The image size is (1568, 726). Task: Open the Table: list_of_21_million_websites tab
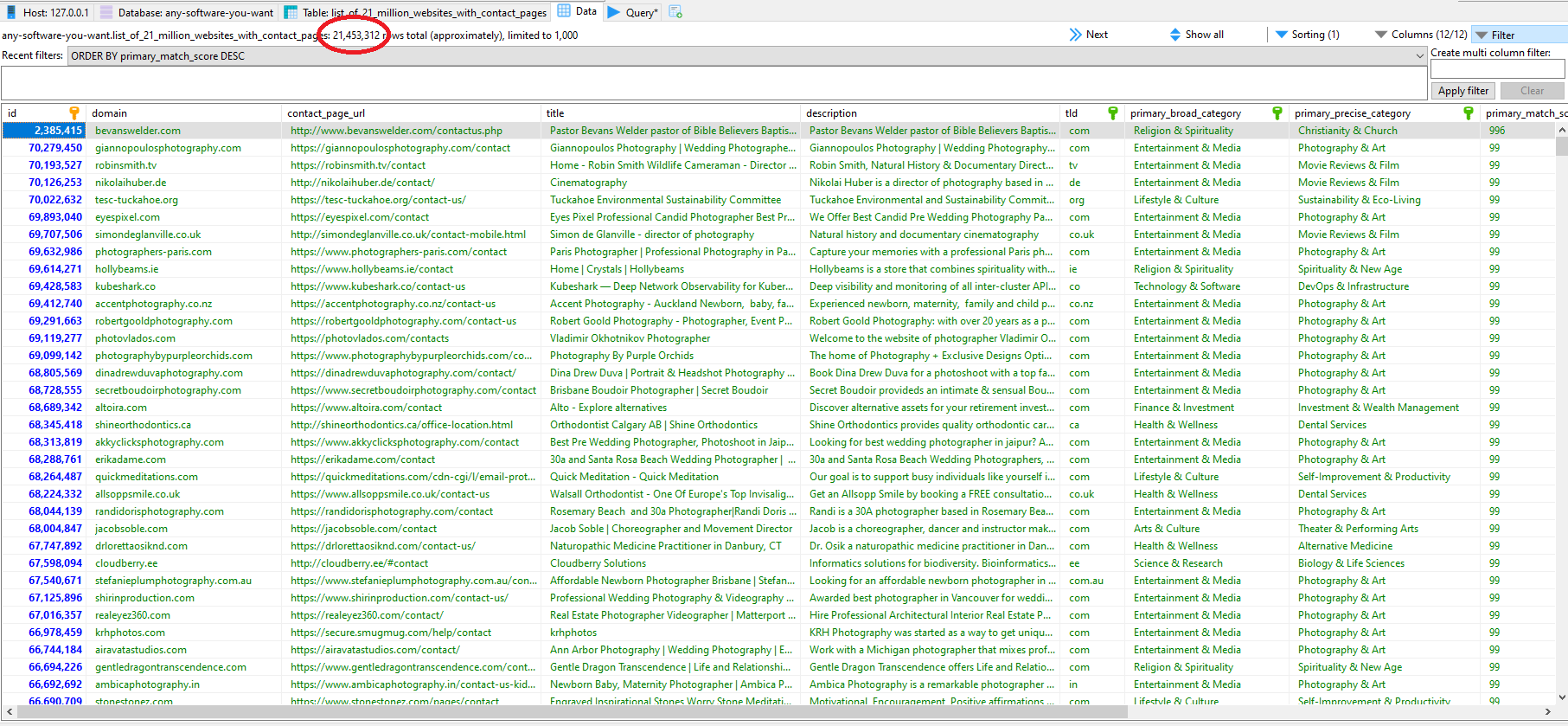[x=416, y=12]
